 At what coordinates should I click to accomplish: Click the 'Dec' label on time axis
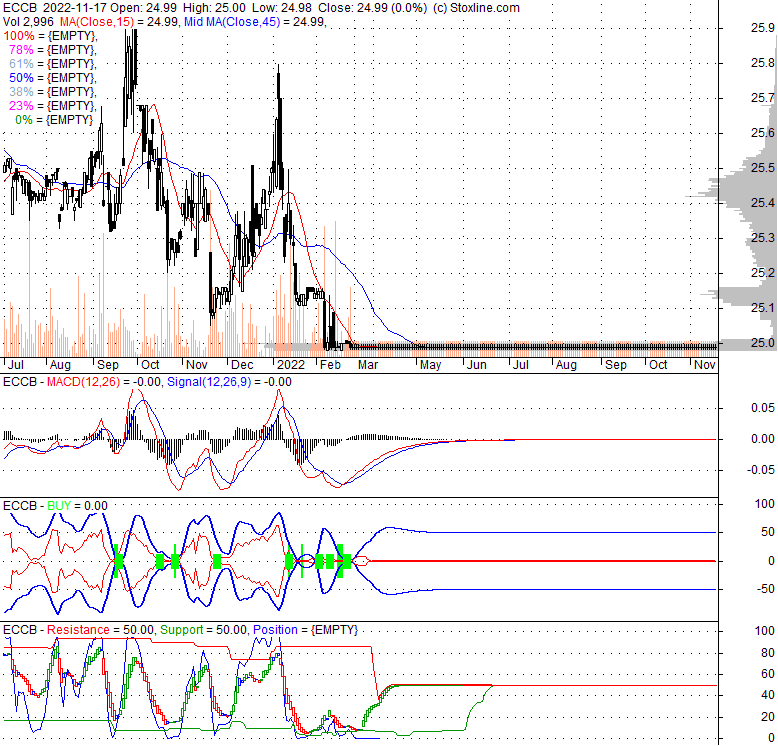point(242,365)
